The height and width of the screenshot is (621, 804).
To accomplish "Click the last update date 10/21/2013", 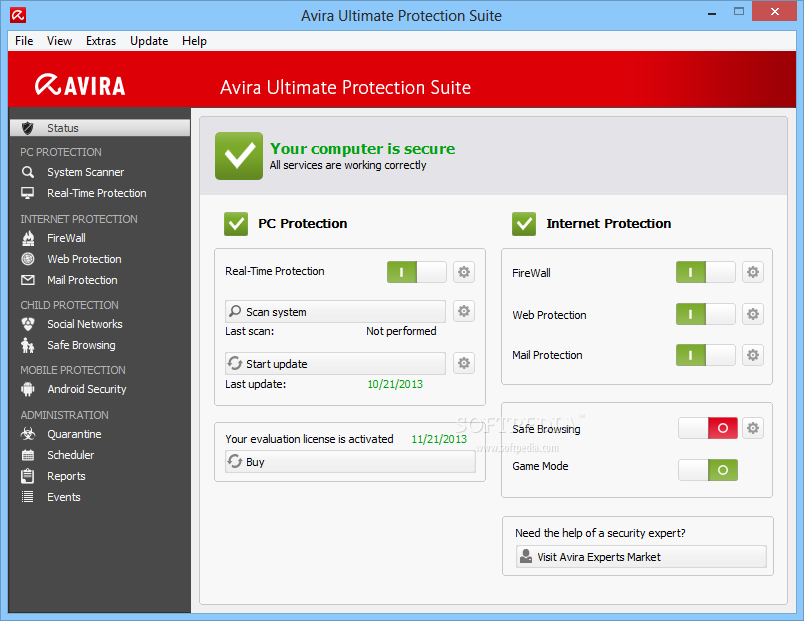I will (395, 384).
